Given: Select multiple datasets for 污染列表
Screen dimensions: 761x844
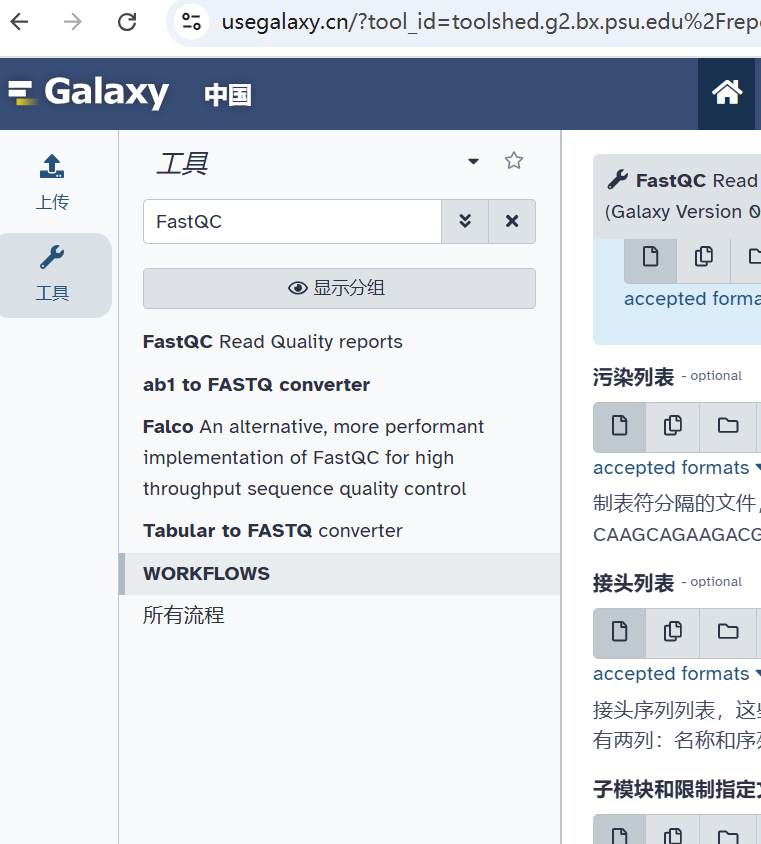Looking at the screenshot, I should 673,427.
